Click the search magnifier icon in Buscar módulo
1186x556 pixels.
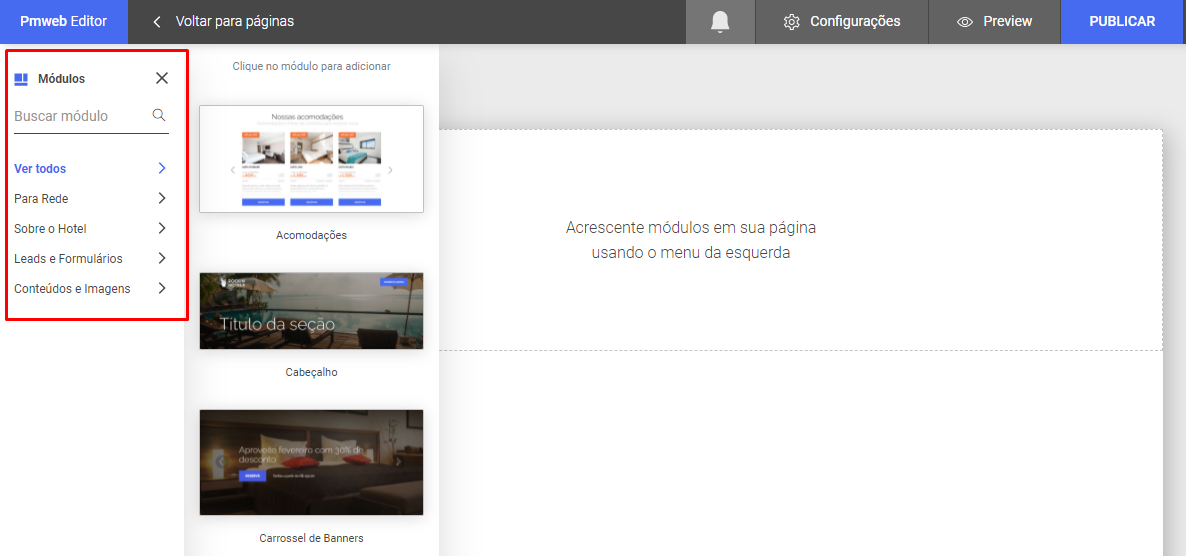[159, 115]
